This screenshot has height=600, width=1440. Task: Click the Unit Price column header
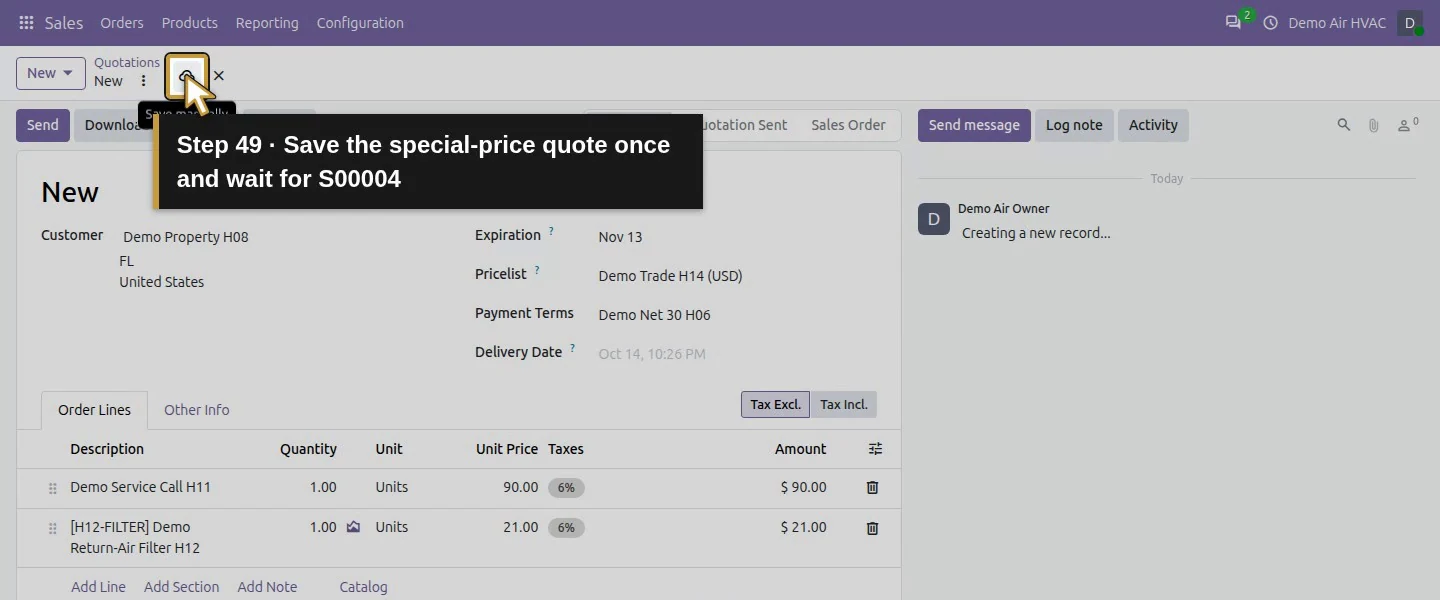pos(507,449)
